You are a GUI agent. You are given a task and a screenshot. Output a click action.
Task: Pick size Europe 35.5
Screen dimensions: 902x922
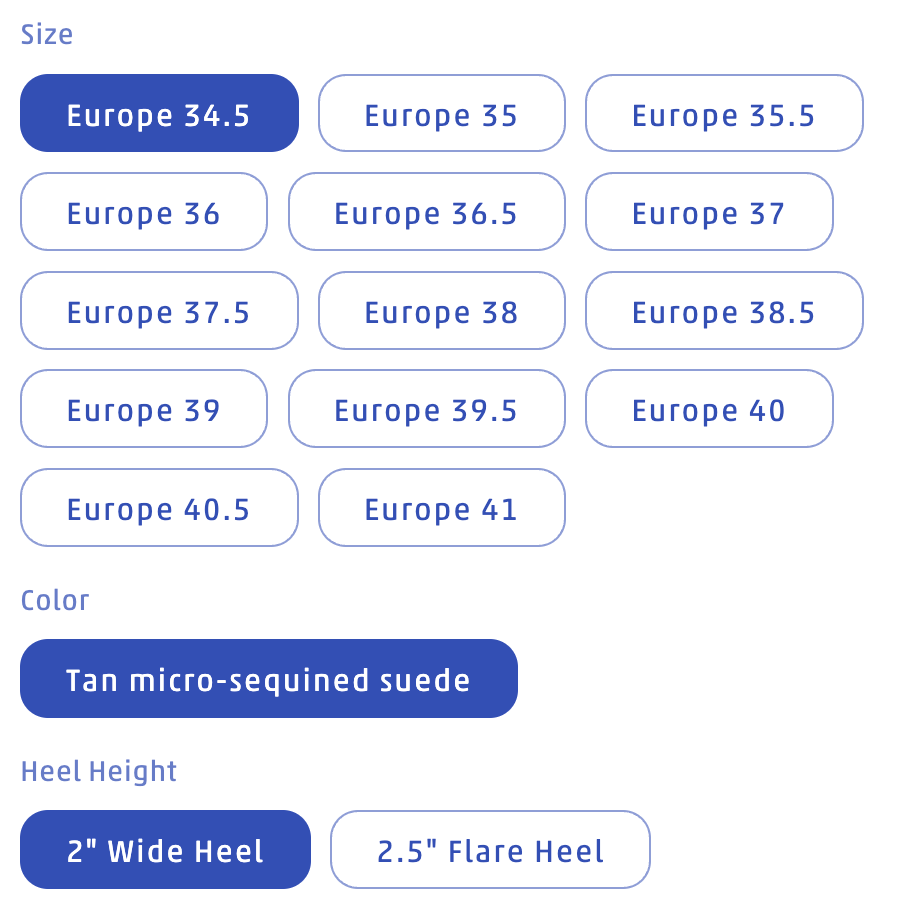coord(724,114)
